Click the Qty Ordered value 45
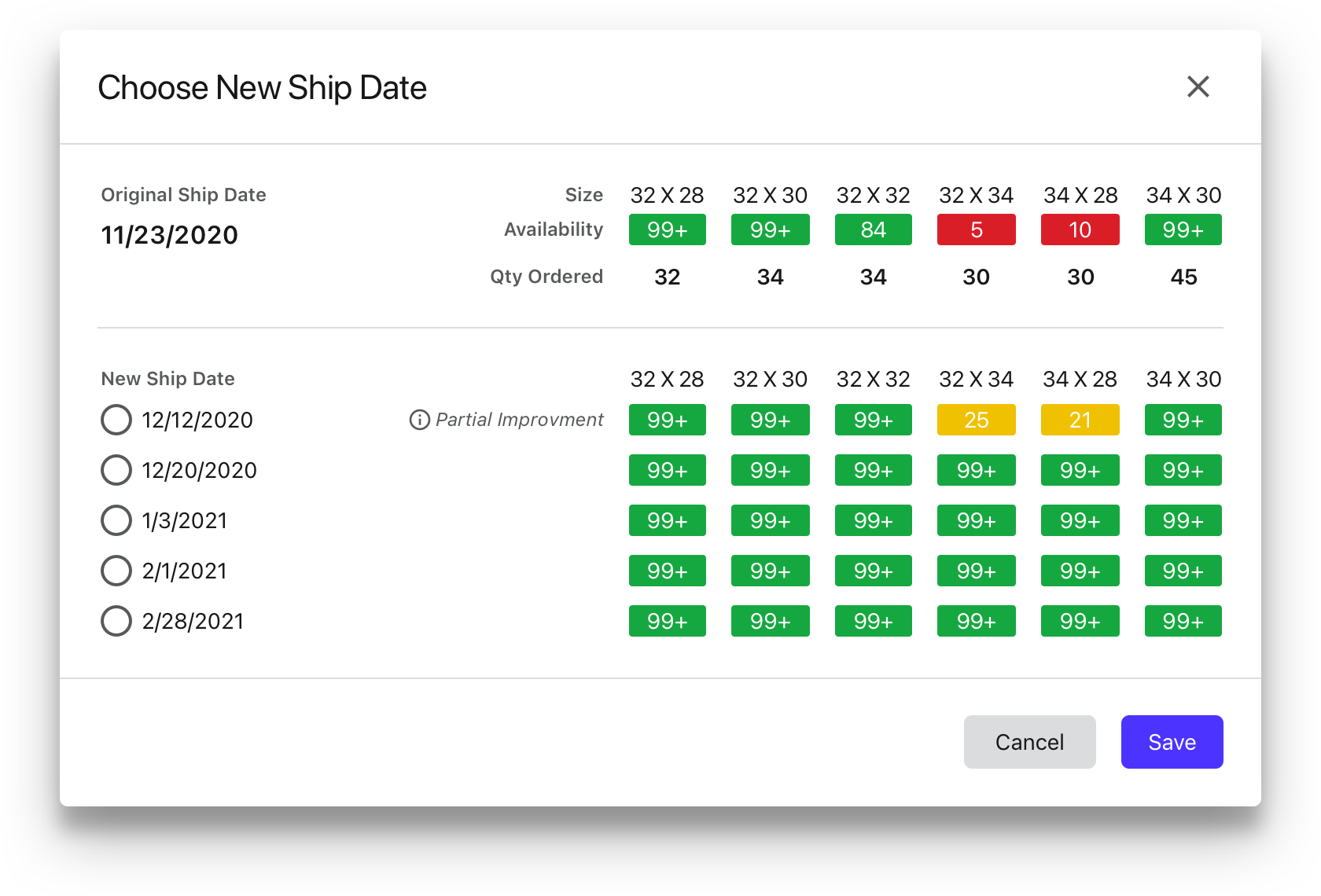 (x=1183, y=277)
